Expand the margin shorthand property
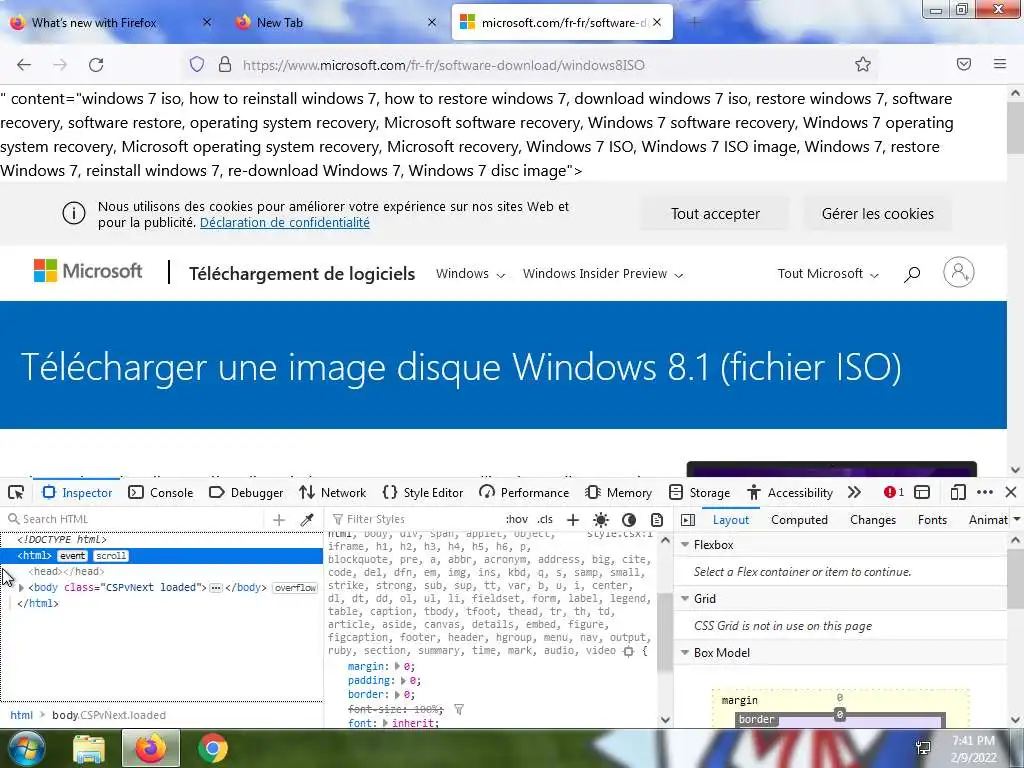Image resolution: width=1024 pixels, height=768 pixels. (x=397, y=667)
